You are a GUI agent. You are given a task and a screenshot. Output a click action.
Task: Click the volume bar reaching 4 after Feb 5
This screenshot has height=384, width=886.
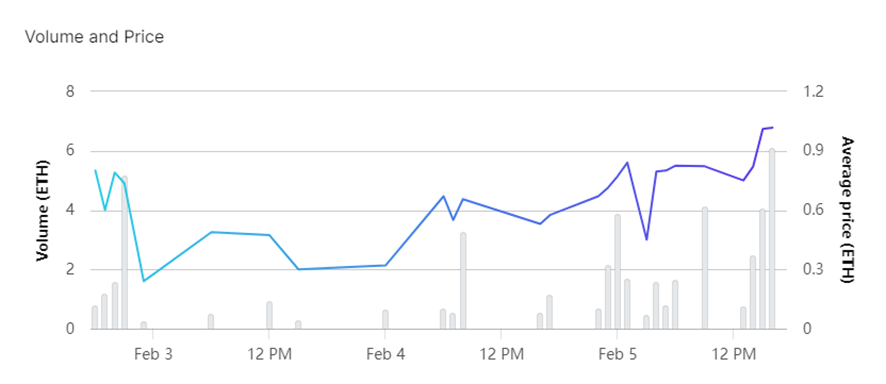click(705, 268)
